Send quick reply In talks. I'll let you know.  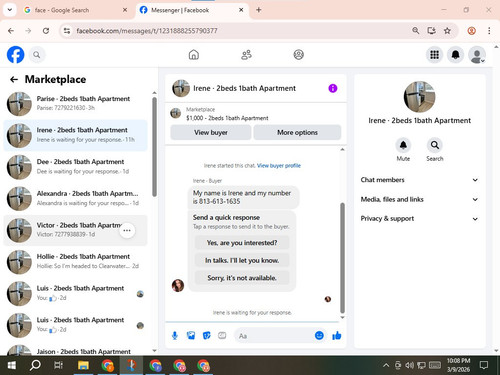coord(242,260)
